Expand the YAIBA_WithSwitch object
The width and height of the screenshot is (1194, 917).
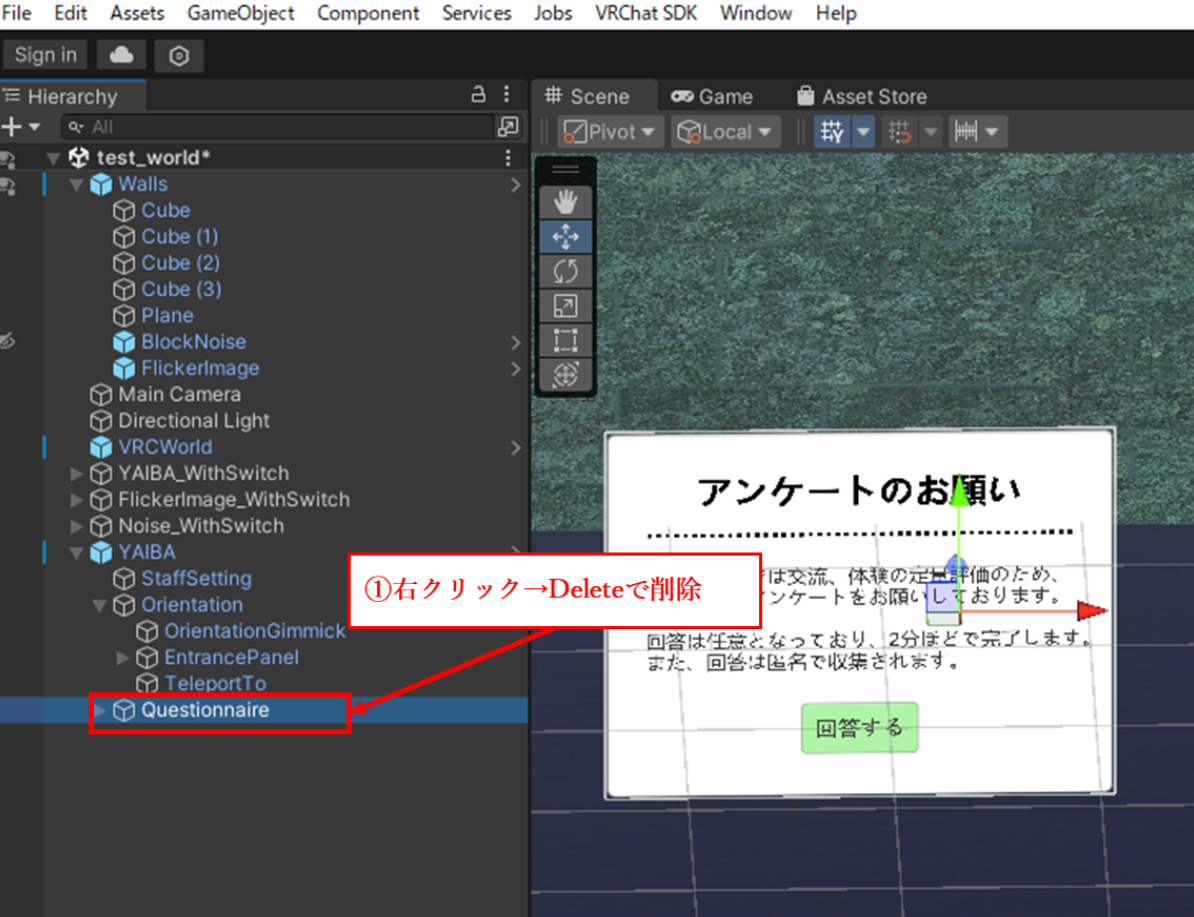click(78, 474)
